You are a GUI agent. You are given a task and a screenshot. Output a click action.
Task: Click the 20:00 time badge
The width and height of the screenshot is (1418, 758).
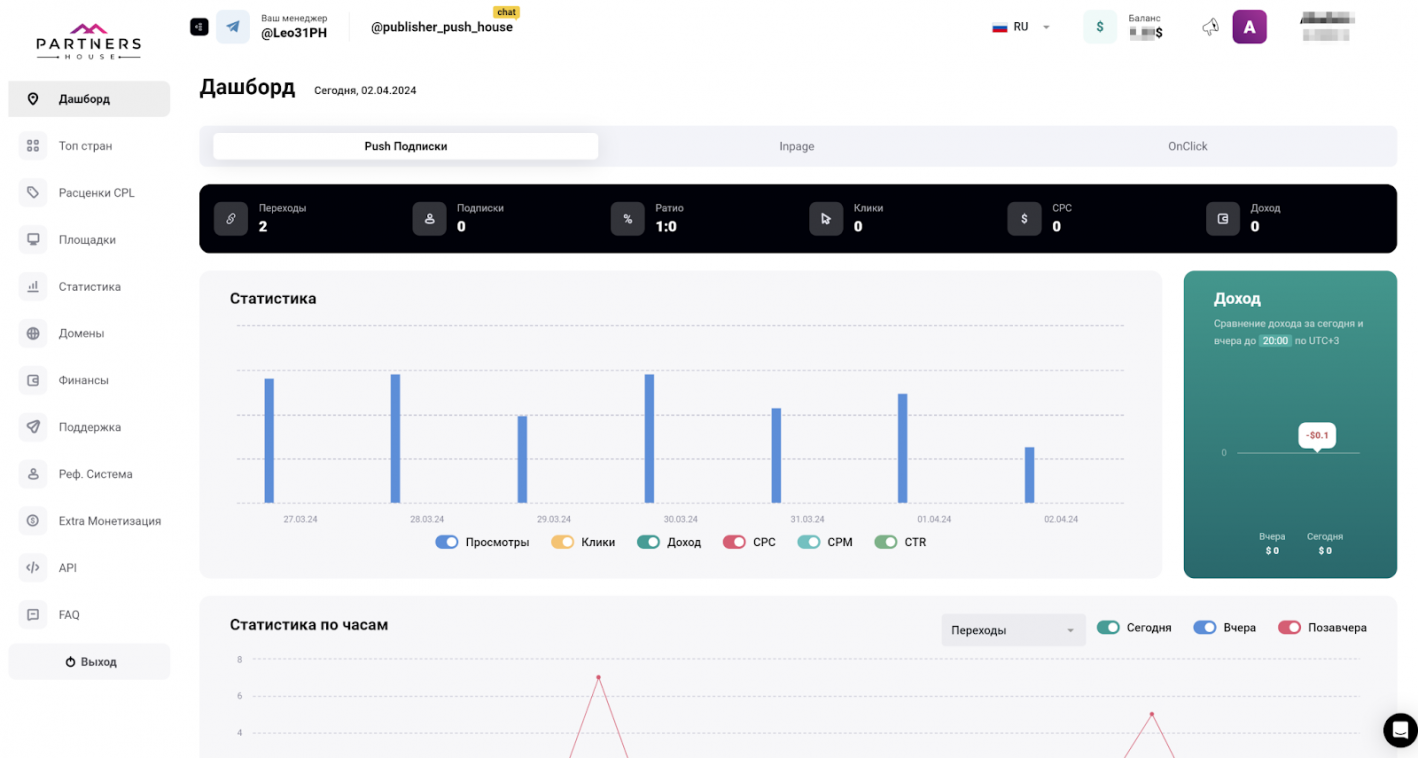click(x=1275, y=341)
